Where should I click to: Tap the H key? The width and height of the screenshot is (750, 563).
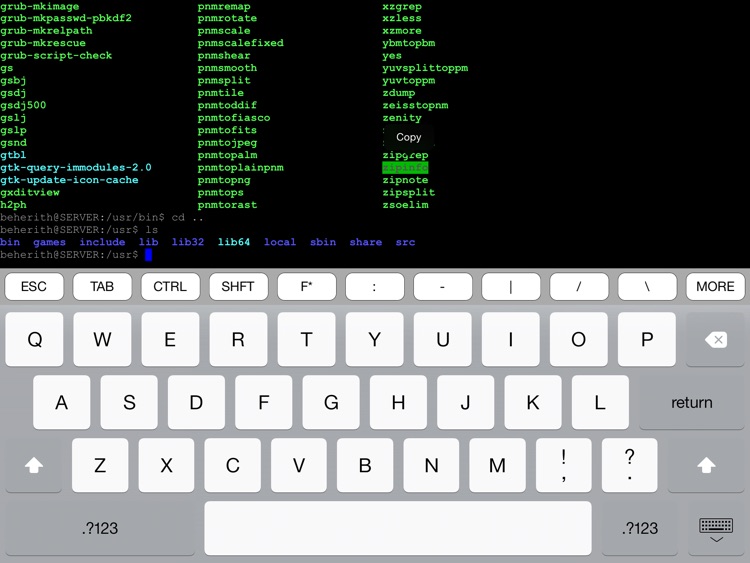(x=398, y=402)
